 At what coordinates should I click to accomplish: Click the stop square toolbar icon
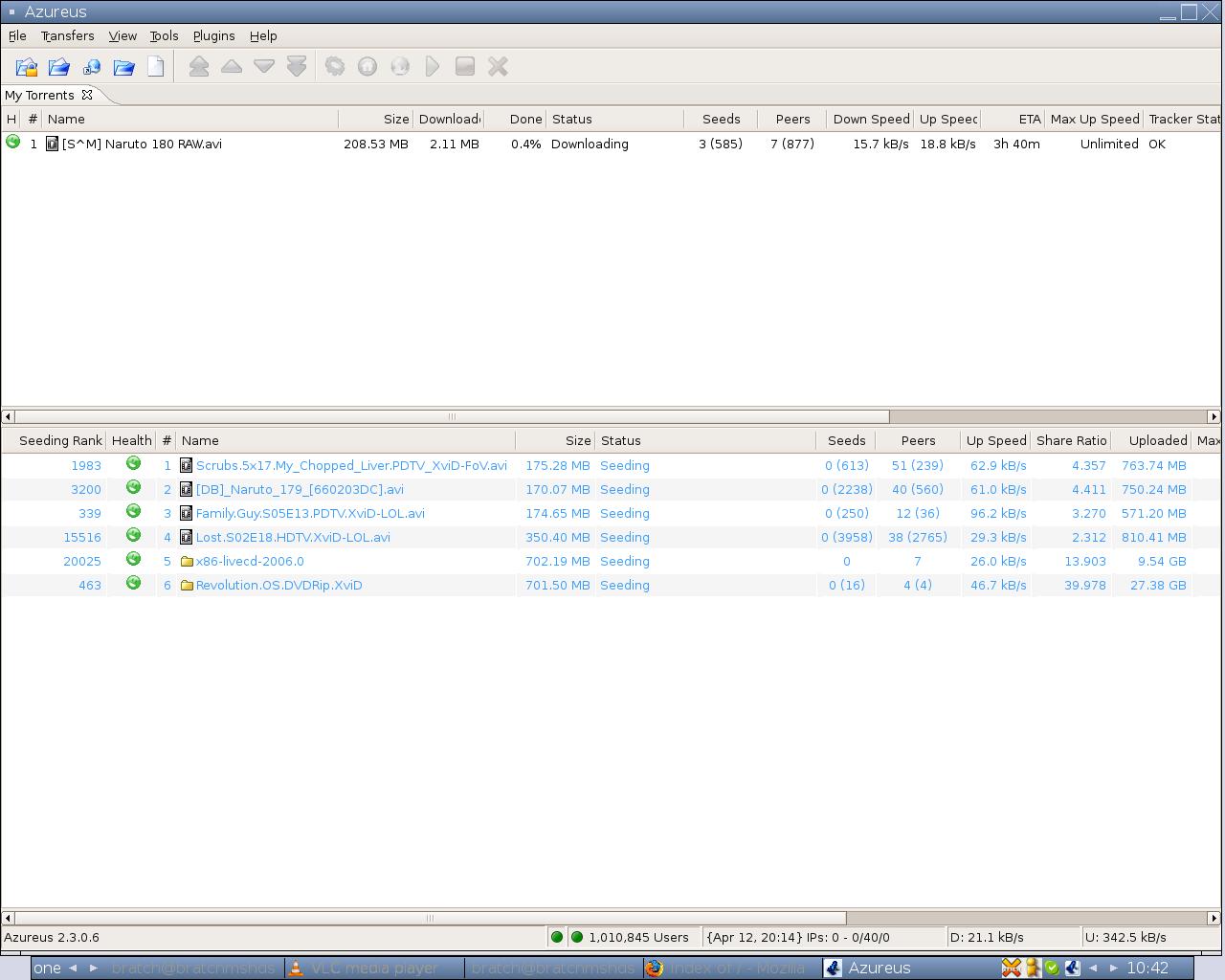click(465, 66)
